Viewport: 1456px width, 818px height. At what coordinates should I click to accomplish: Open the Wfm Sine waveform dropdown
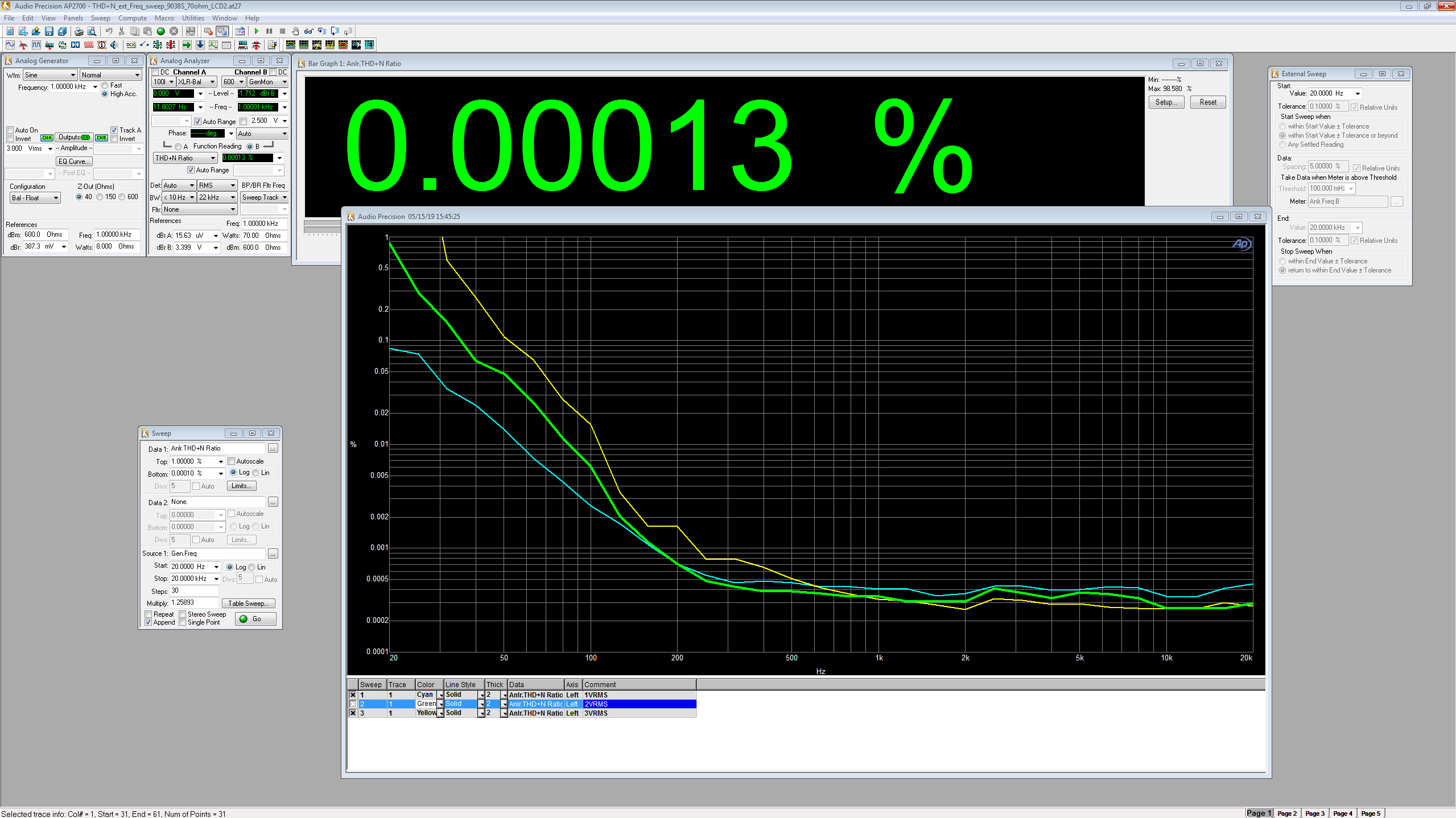(x=50, y=75)
